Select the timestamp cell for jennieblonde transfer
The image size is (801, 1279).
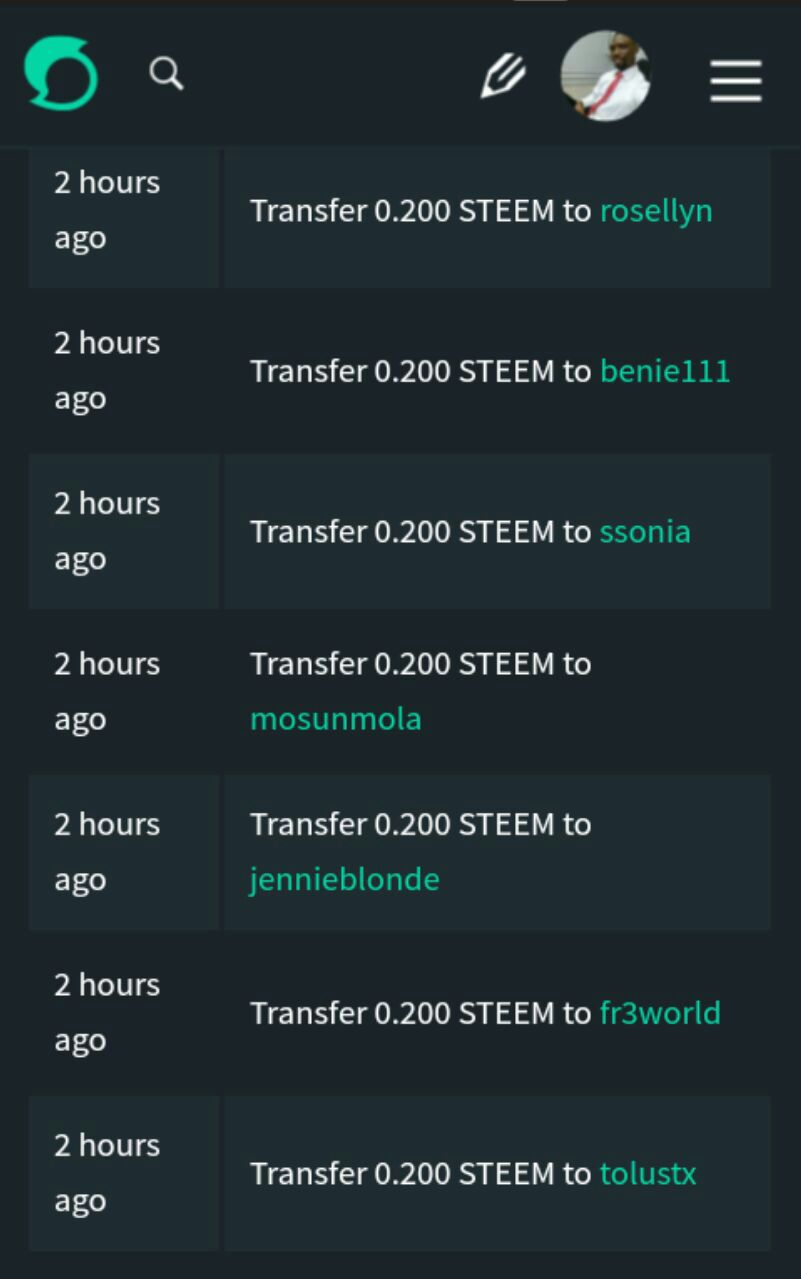[124, 852]
